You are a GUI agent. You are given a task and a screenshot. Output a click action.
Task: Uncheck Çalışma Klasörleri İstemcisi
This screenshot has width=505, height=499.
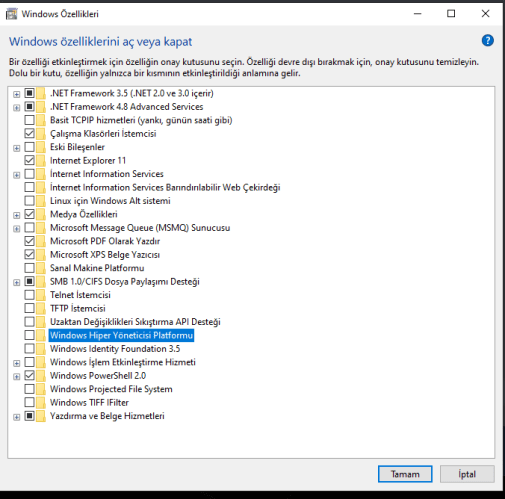(29, 133)
